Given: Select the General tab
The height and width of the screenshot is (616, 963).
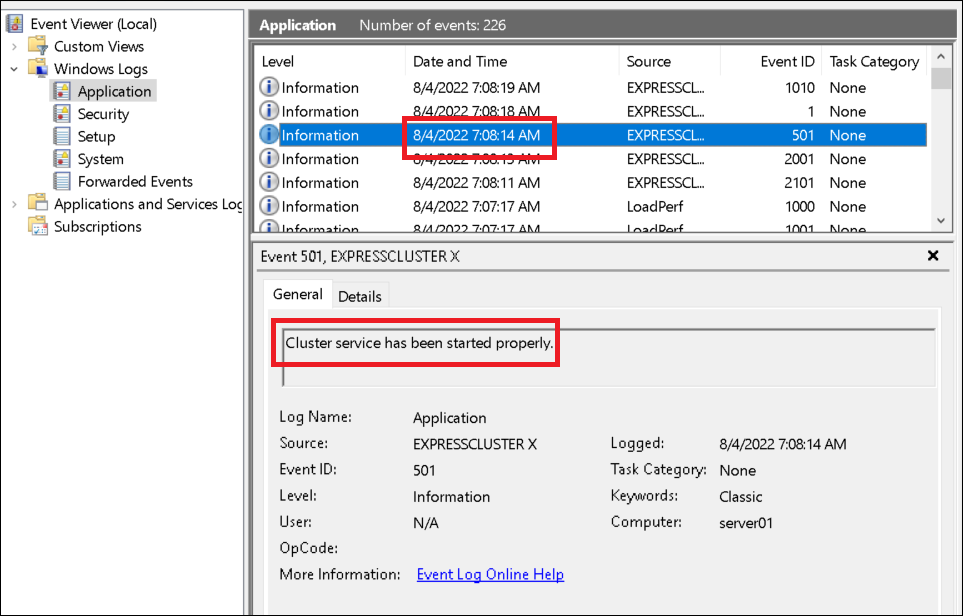Looking at the screenshot, I should coord(297,294).
